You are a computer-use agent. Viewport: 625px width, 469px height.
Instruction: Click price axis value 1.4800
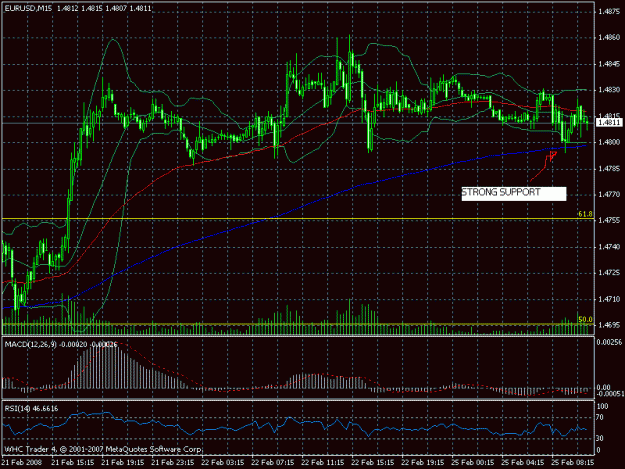coord(609,142)
